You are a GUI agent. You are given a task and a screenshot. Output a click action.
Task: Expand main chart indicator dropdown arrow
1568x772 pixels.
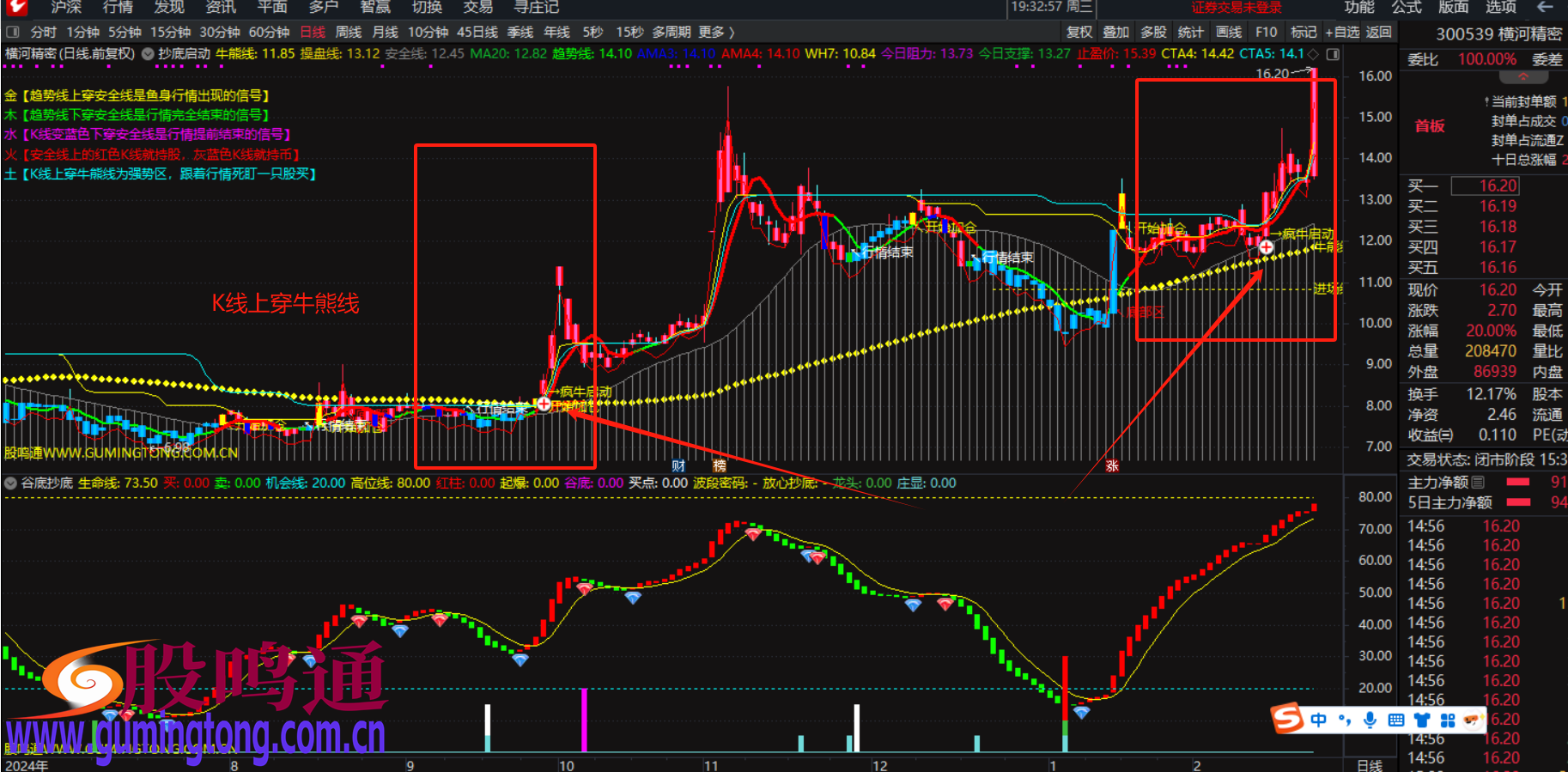tap(148, 54)
